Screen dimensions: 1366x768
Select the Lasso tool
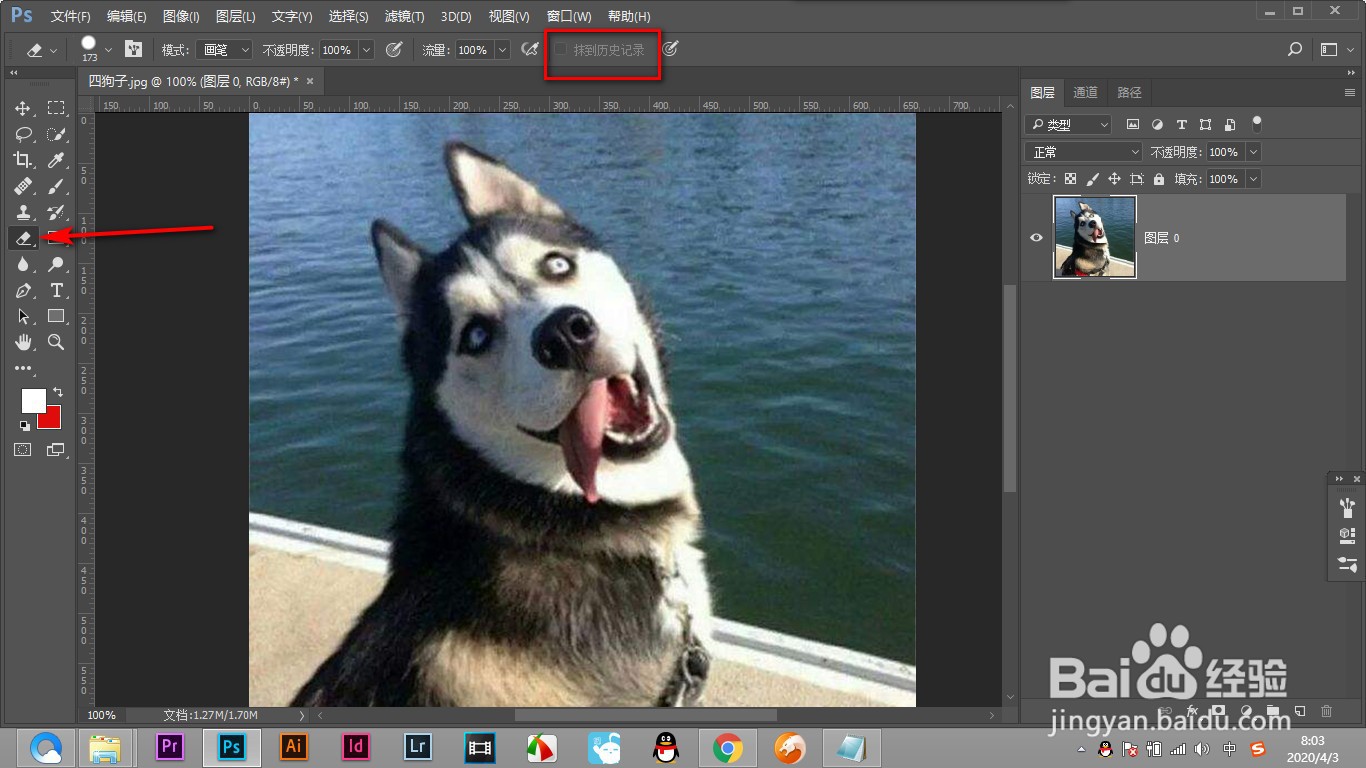click(22, 134)
